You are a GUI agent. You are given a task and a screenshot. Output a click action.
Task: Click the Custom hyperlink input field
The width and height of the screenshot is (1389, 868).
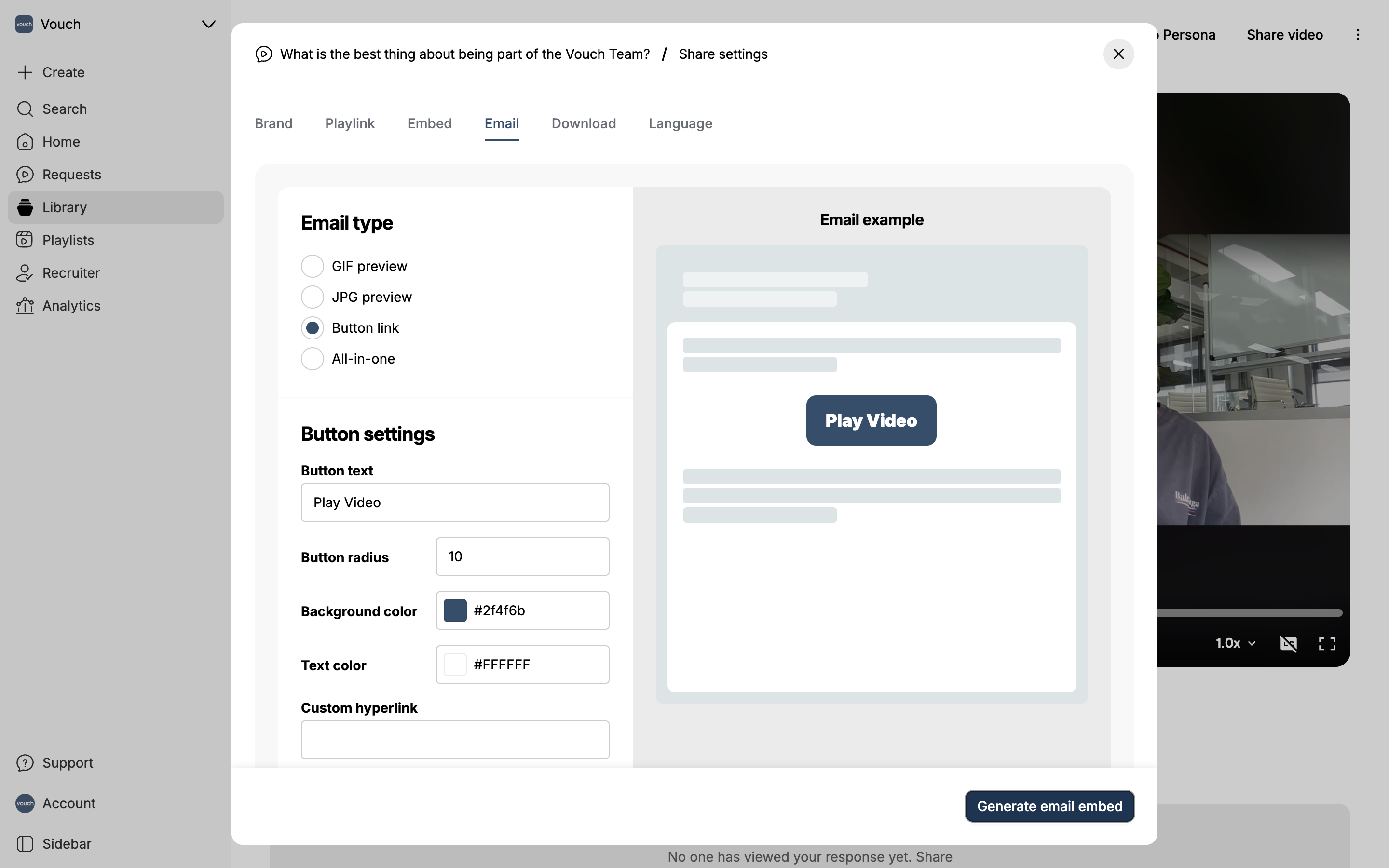(x=455, y=739)
